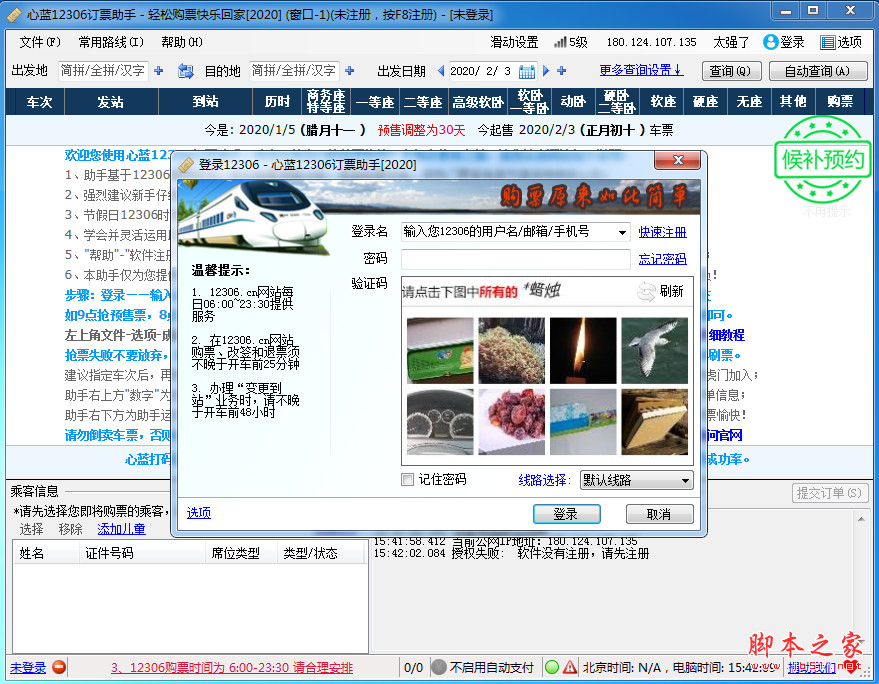The height and width of the screenshot is (684, 879).
Task: Click the 更多查询设置 link
Action: click(x=641, y=70)
